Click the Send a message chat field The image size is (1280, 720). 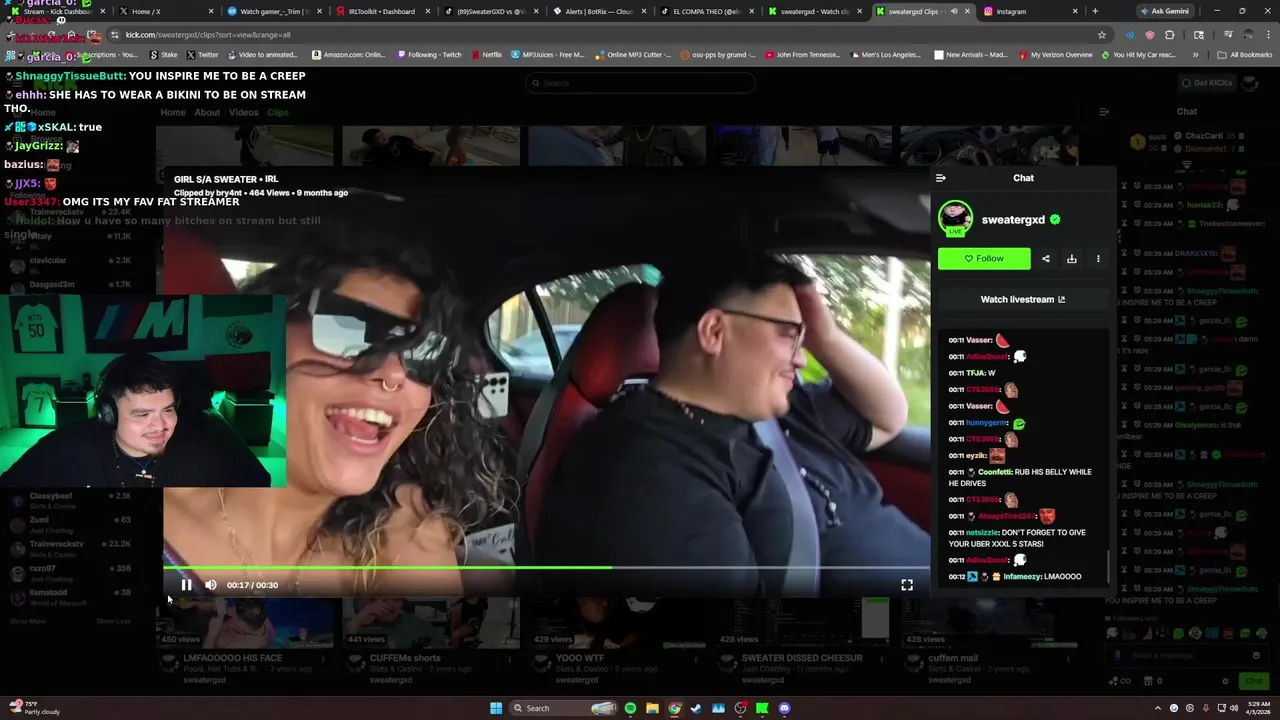pyautogui.click(x=1188, y=656)
